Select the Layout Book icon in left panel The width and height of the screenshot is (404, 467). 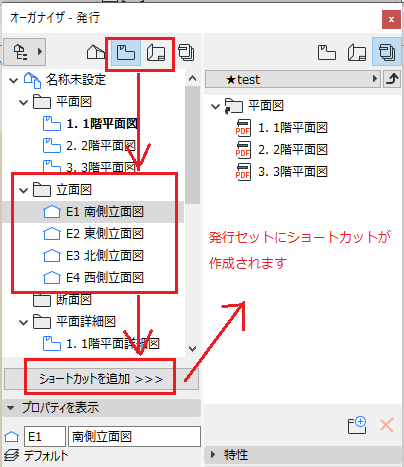(156, 52)
